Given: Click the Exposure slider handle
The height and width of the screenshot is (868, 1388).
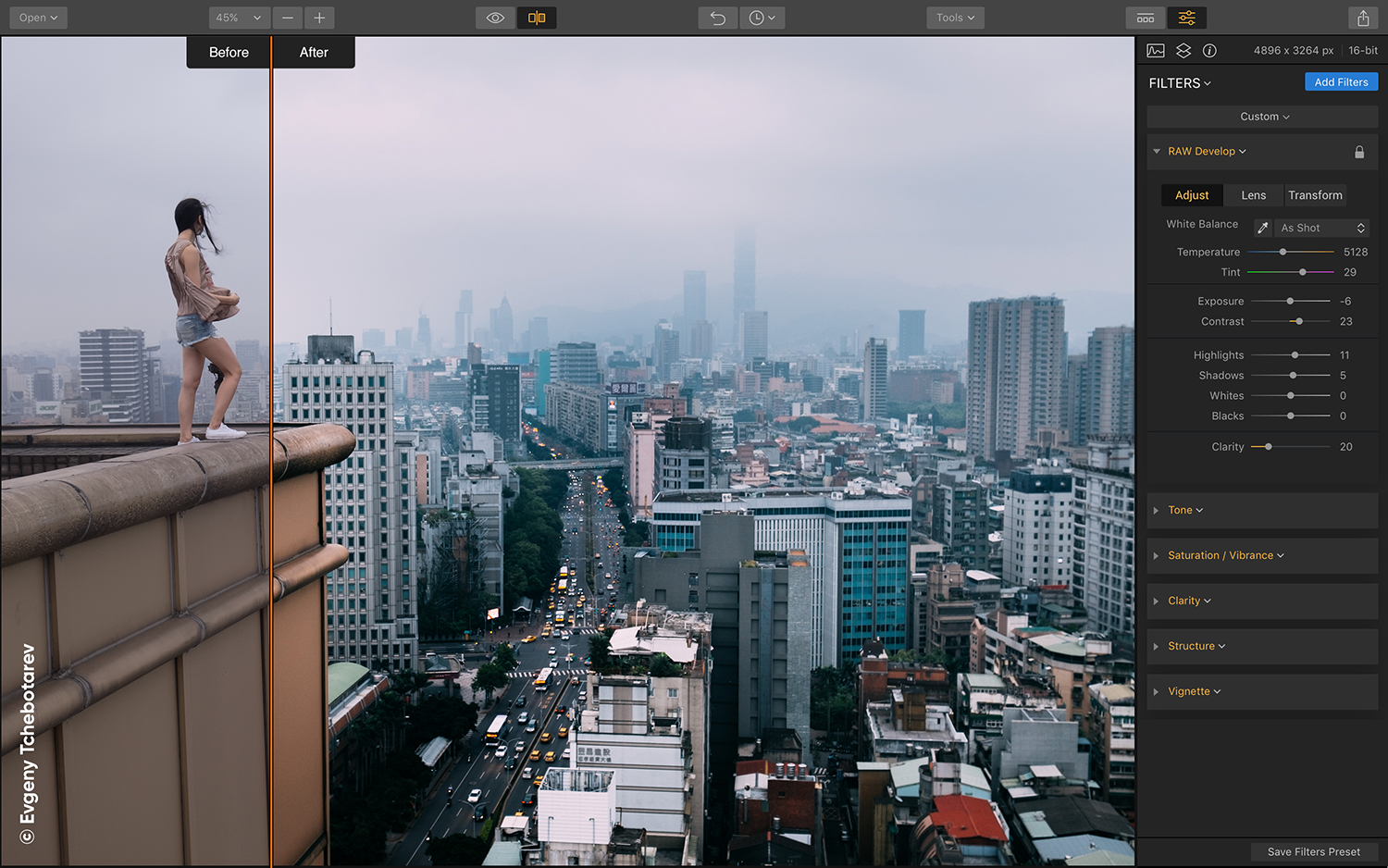Looking at the screenshot, I should (1290, 302).
